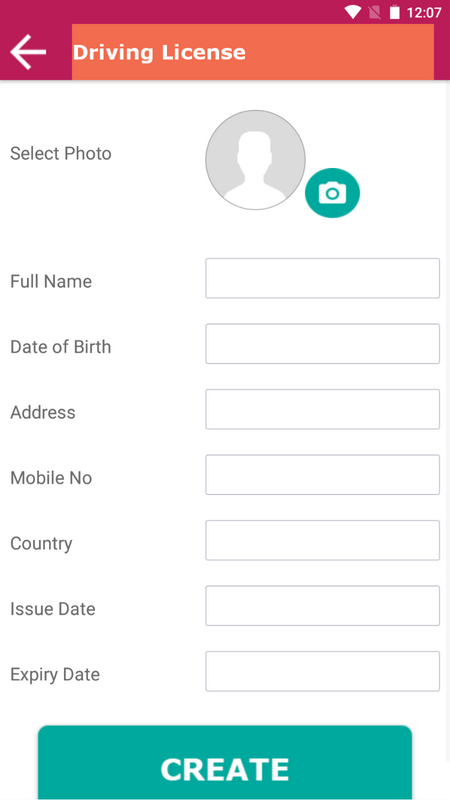The height and width of the screenshot is (800, 450).
Task: Open camera to select photo
Action: click(332, 193)
